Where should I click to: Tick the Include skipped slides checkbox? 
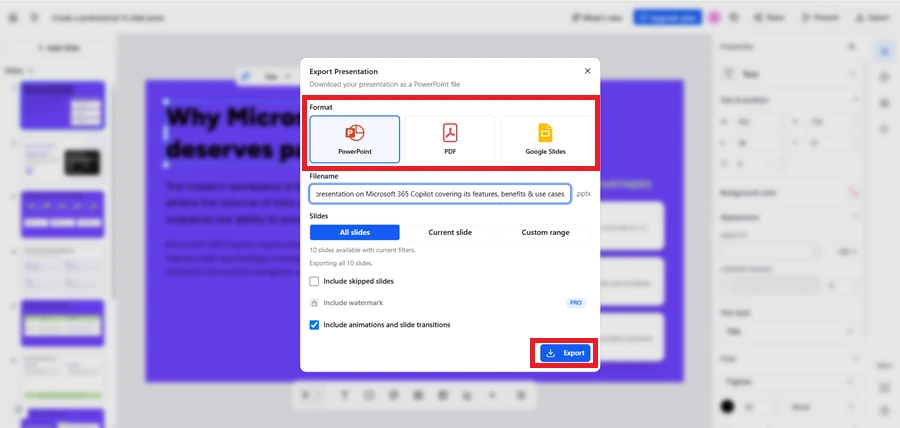coord(314,281)
